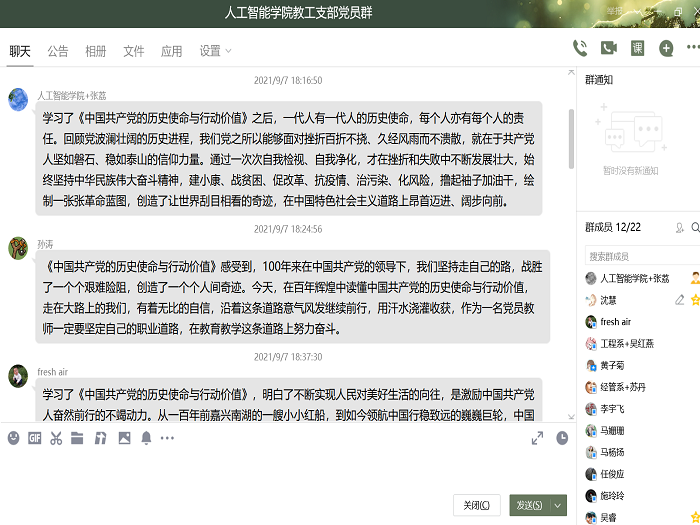Click 张荔's avatar in the chat
The height and width of the screenshot is (525, 700).
(18, 99)
